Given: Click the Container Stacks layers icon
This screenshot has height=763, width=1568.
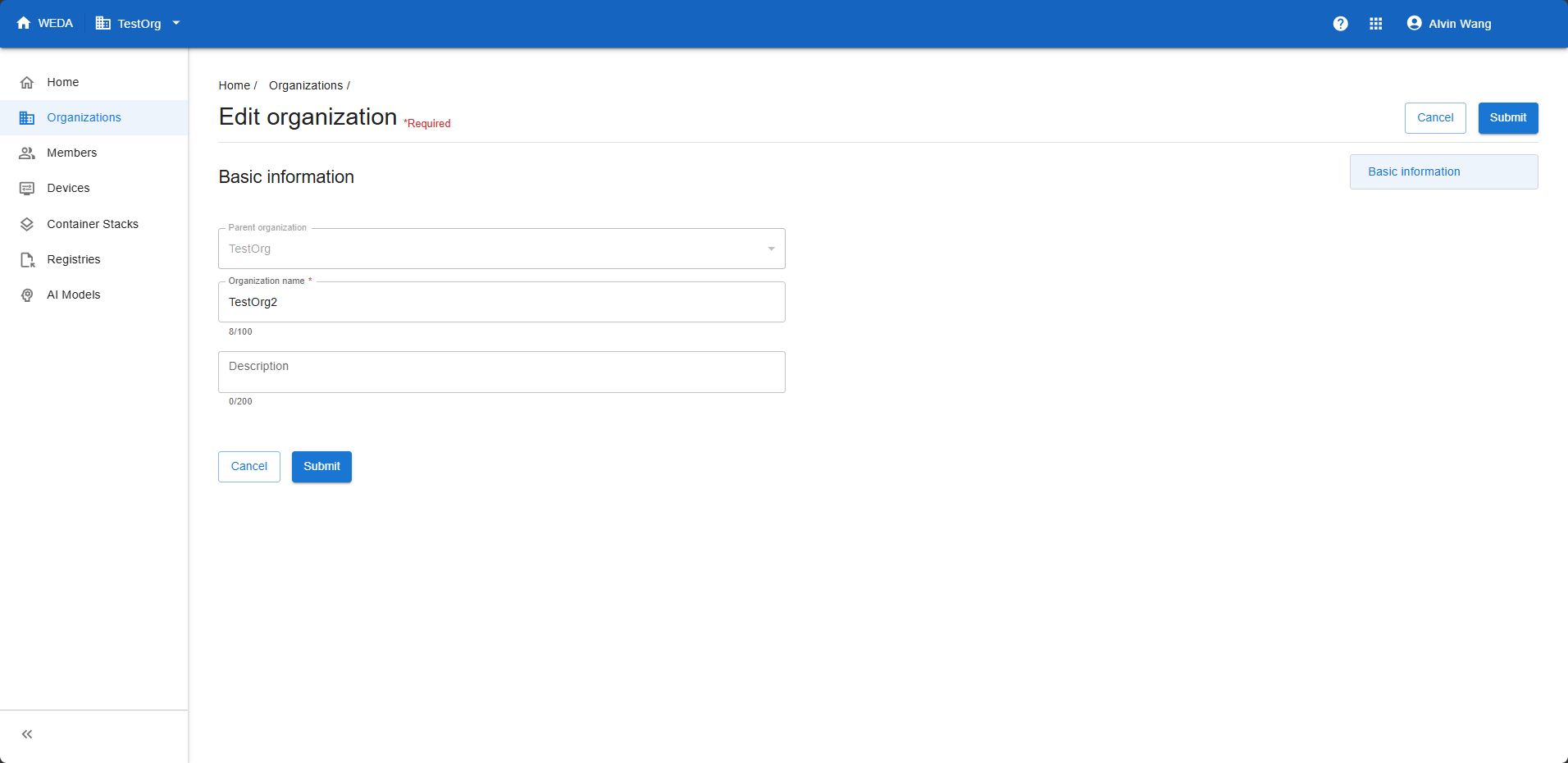Looking at the screenshot, I should coord(27,224).
